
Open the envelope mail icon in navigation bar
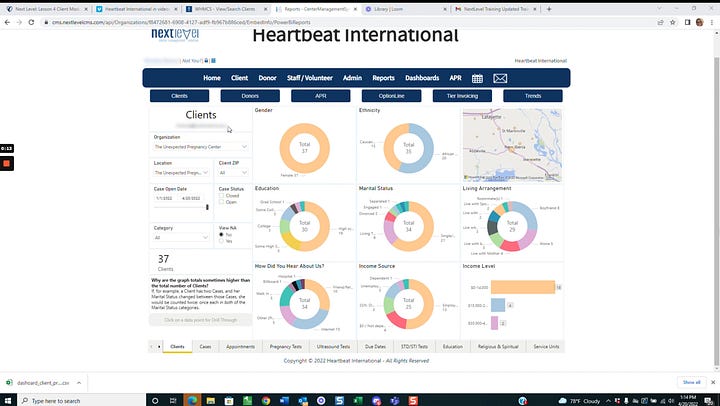(500, 79)
